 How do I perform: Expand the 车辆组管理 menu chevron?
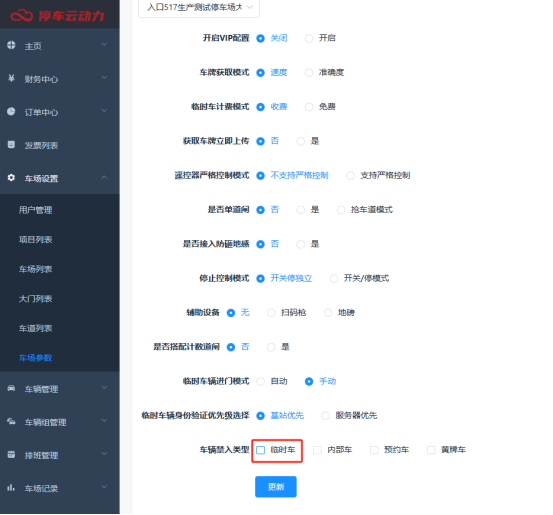click(104, 421)
